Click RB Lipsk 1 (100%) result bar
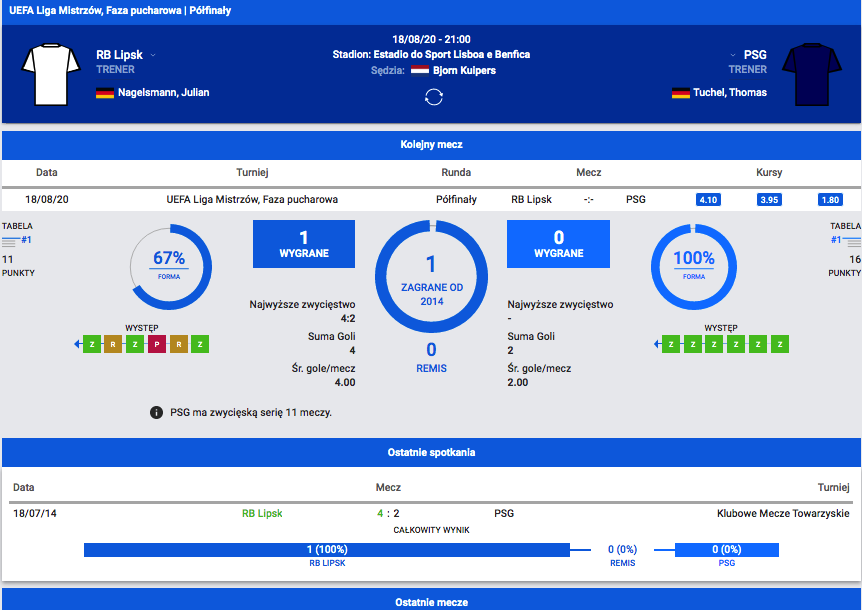This screenshot has height=610, width=862. (x=326, y=550)
